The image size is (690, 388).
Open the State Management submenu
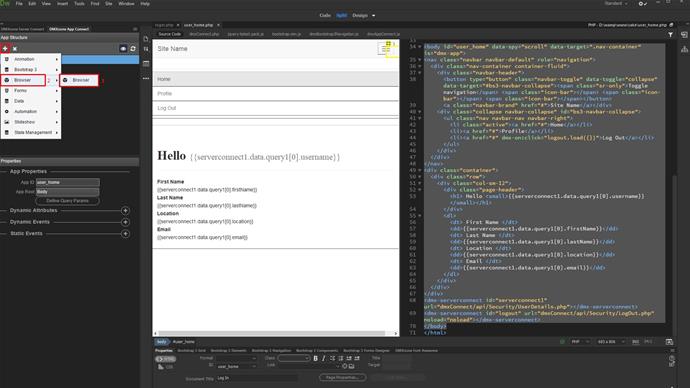pyautogui.click(x=31, y=132)
